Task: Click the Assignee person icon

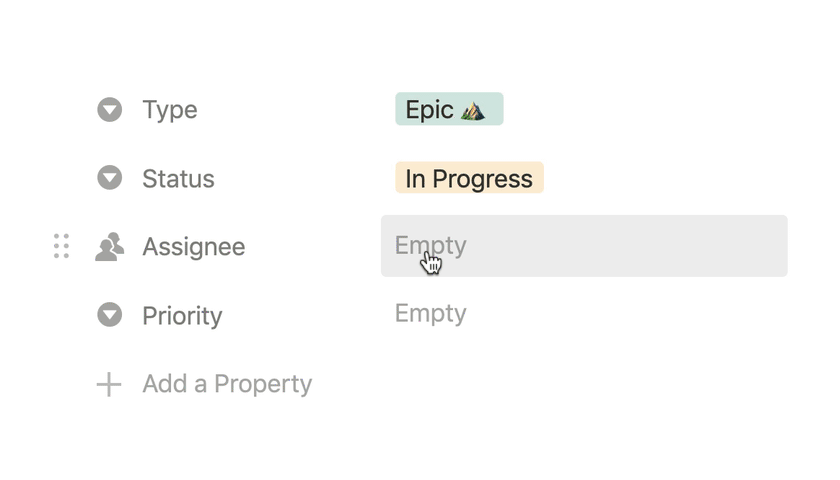Action: click(109, 246)
